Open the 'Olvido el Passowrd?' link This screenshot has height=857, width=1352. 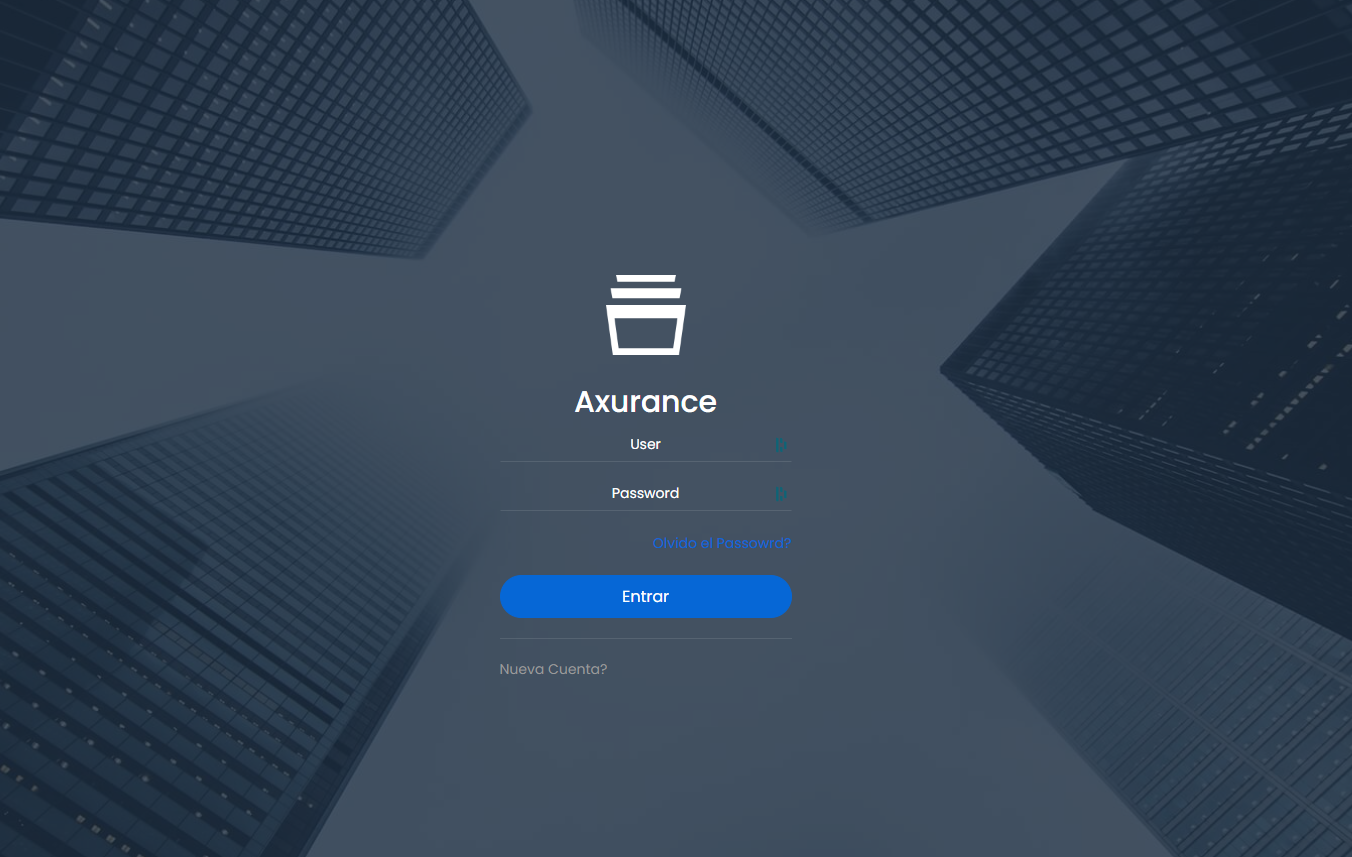tap(721, 543)
